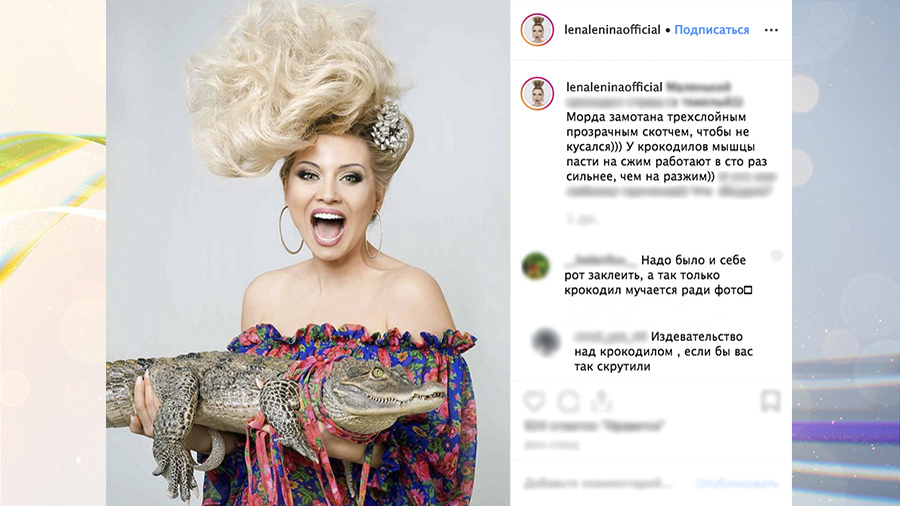Click the blurred Опубликовать post button
Screen dimensions: 900x506
tap(738, 484)
